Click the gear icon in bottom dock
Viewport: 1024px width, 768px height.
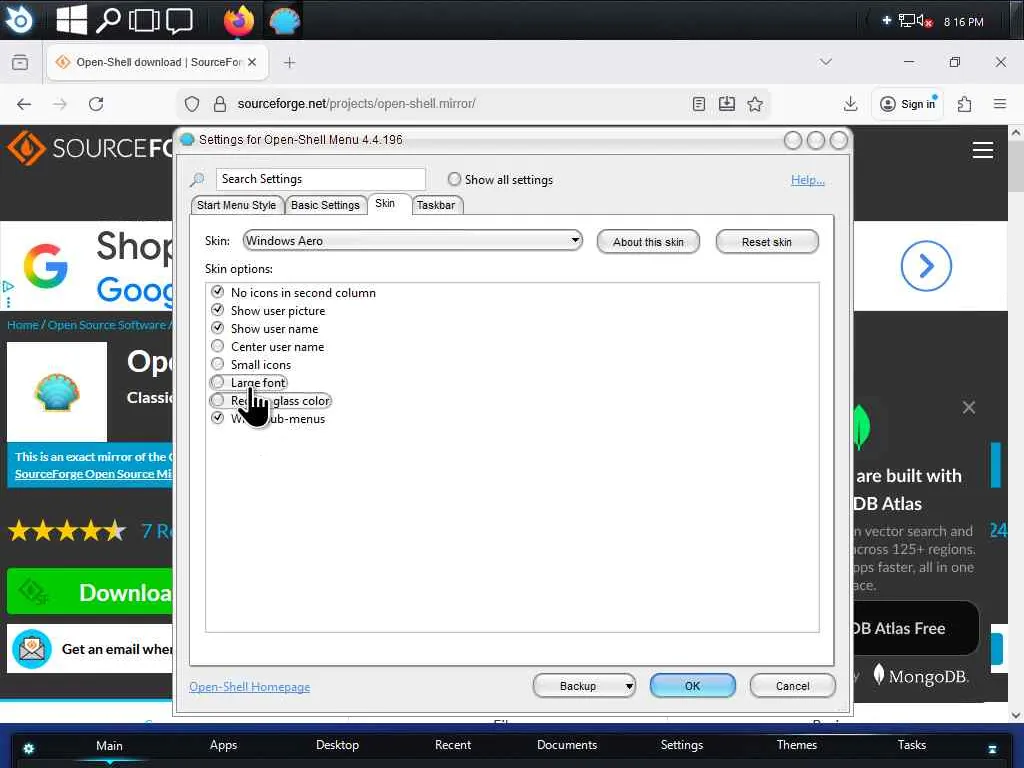click(x=29, y=748)
